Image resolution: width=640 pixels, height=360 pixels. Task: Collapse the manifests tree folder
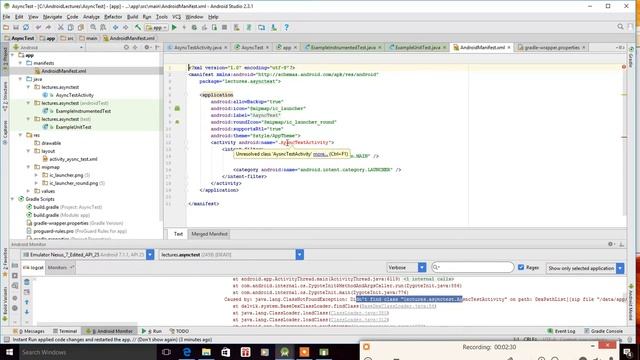click(20, 63)
